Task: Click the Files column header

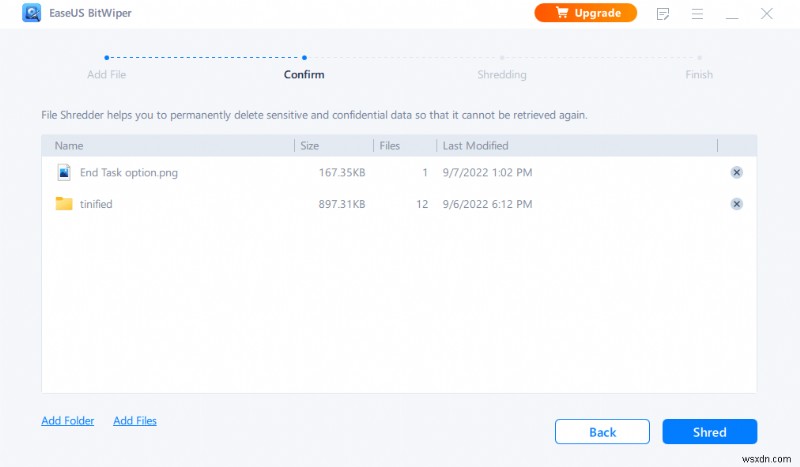Action: (x=390, y=146)
